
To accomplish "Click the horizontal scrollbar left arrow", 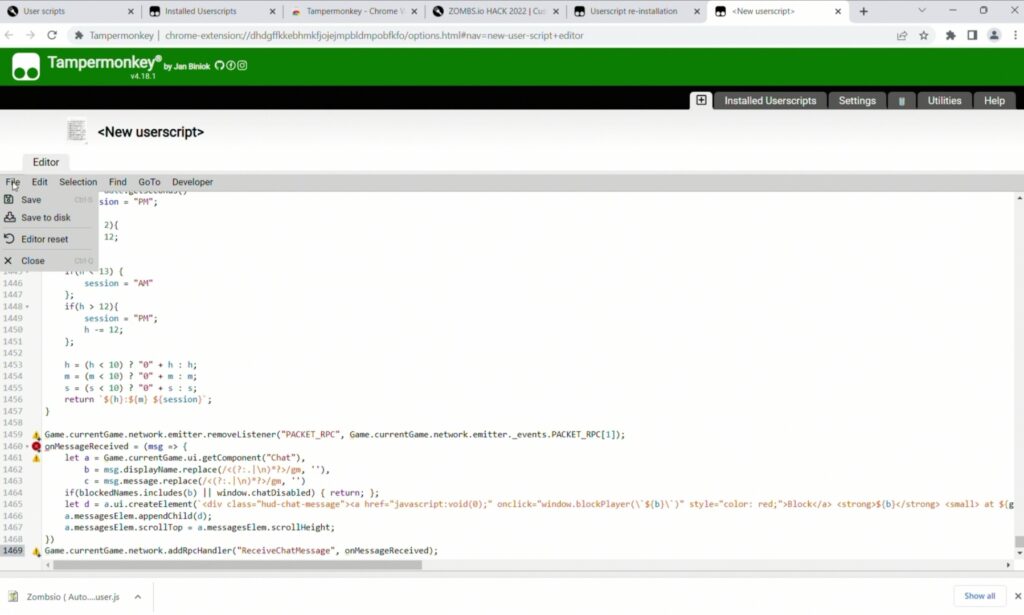I will (x=47, y=565).
